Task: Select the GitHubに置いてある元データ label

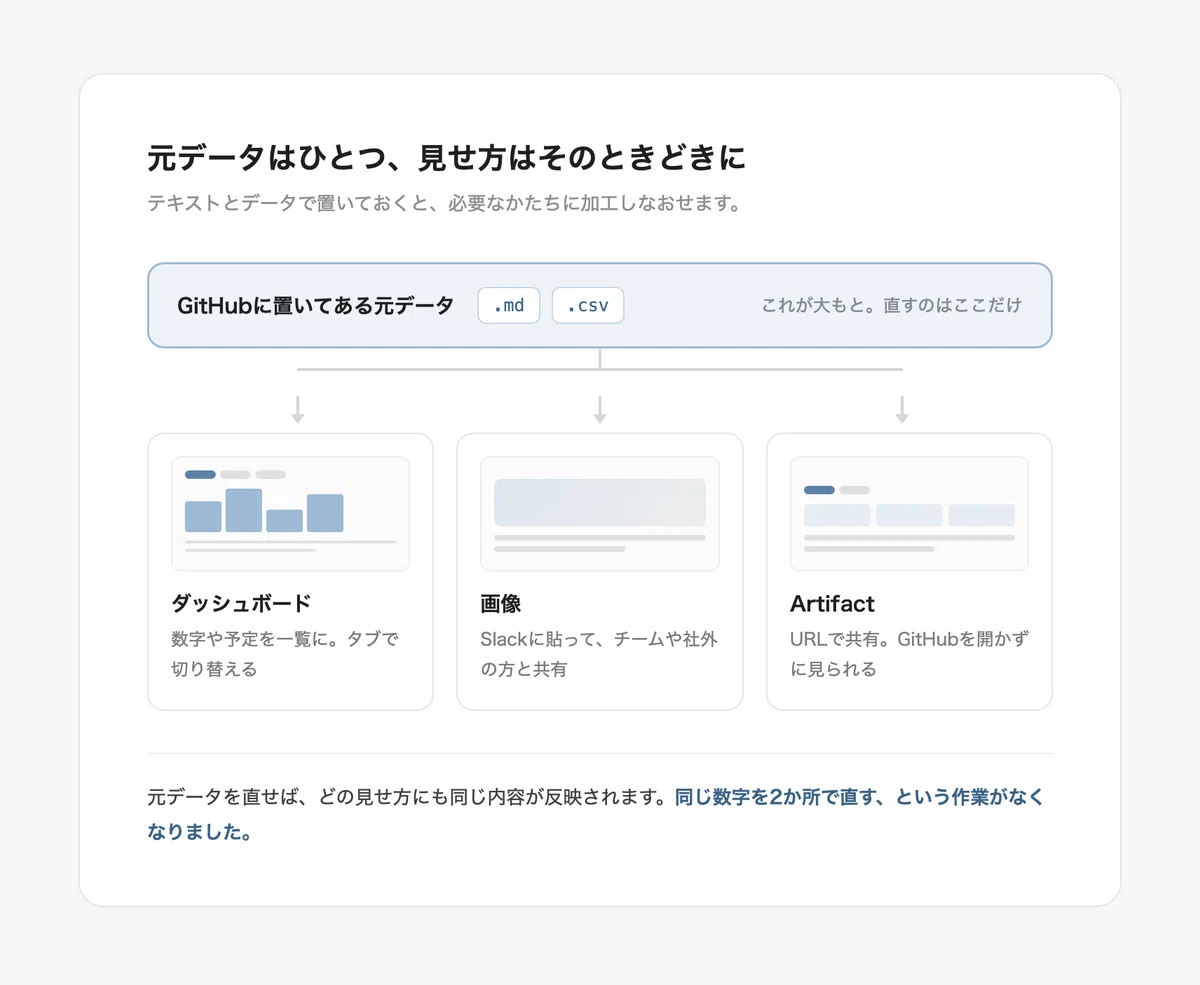Action: [x=315, y=305]
